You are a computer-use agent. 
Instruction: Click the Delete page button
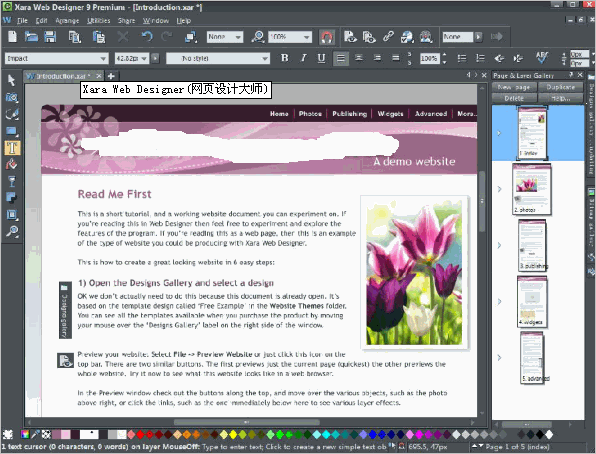[514, 98]
